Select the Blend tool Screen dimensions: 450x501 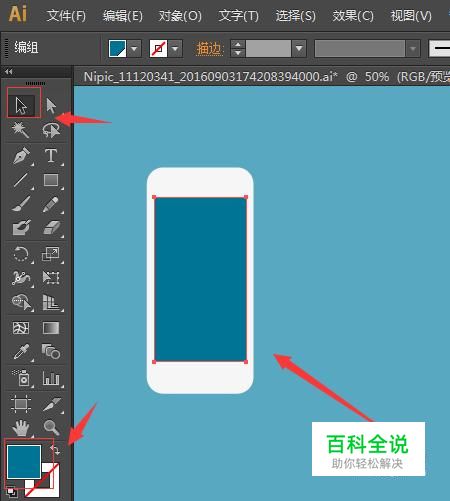(51, 352)
